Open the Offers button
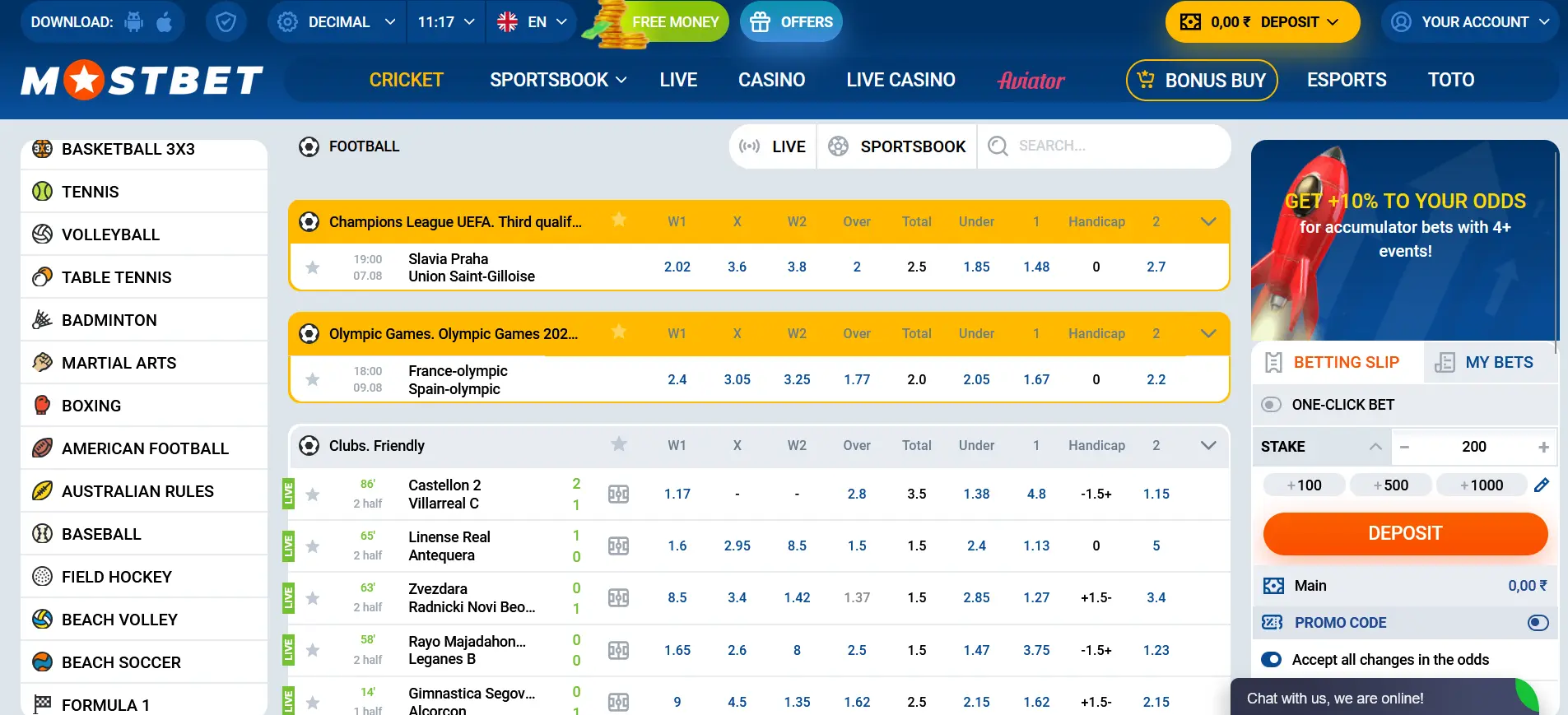 click(x=791, y=22)
